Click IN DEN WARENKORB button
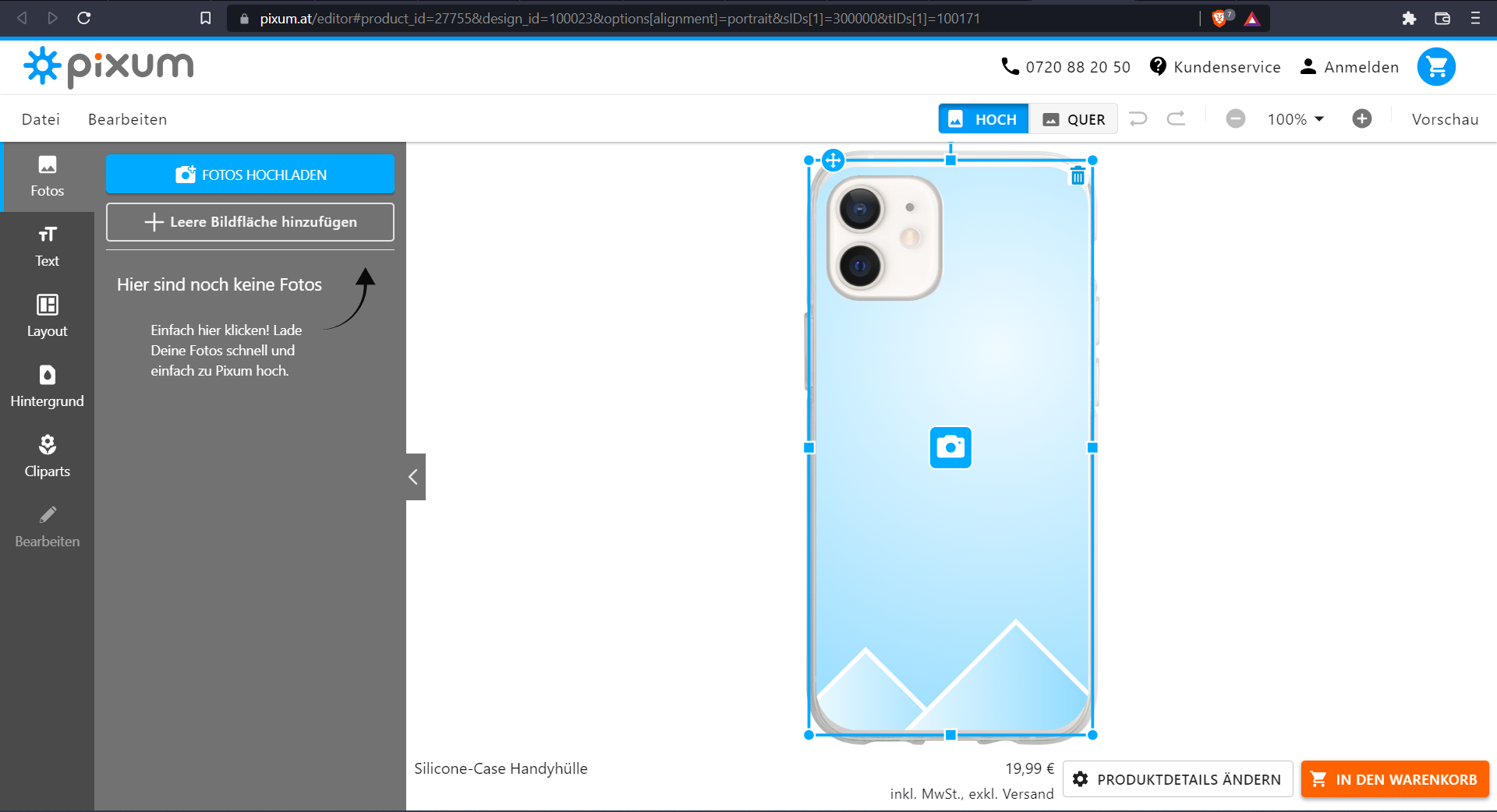This screenshot has height=812, width=1497. 1395,779
